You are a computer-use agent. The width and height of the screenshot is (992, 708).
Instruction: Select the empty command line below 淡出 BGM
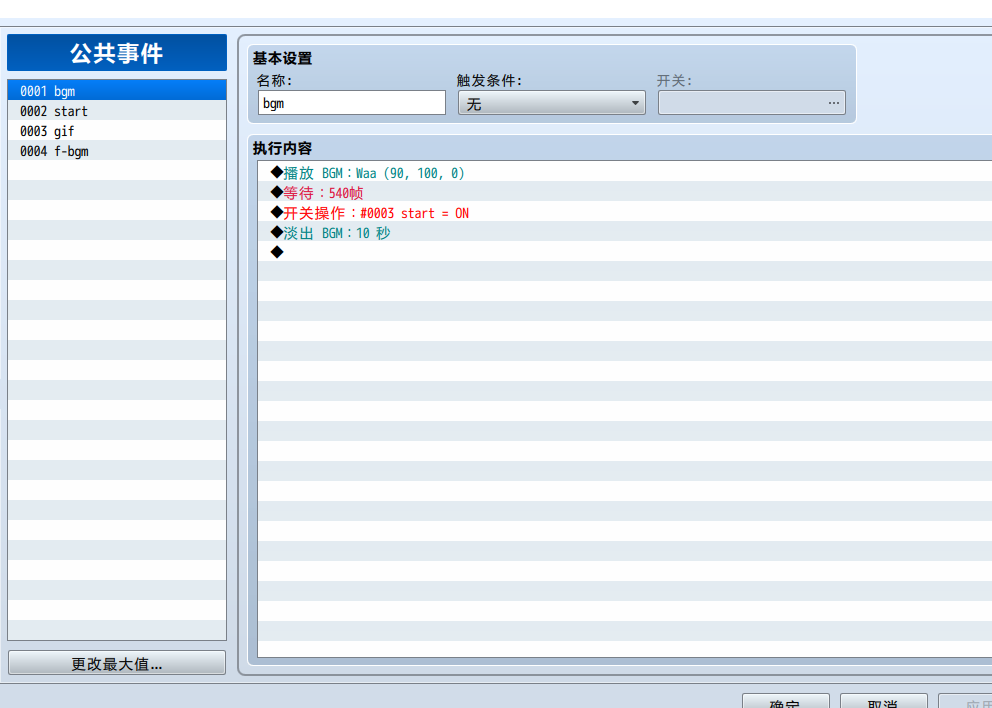click(x=624, y=252)
